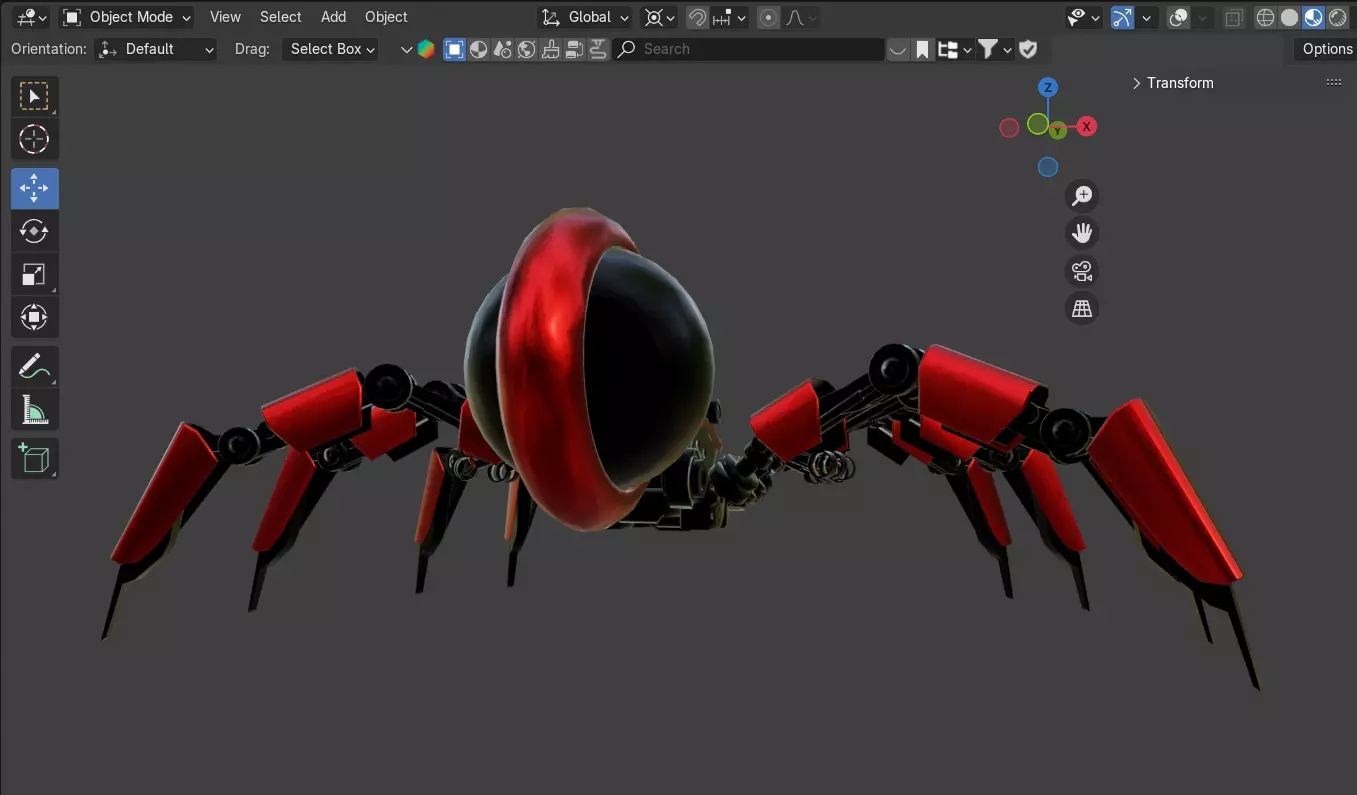Click the hand pan view button
Image resolution: width=1357 pixels, height=795 pixels.
tap(1081, 233)
